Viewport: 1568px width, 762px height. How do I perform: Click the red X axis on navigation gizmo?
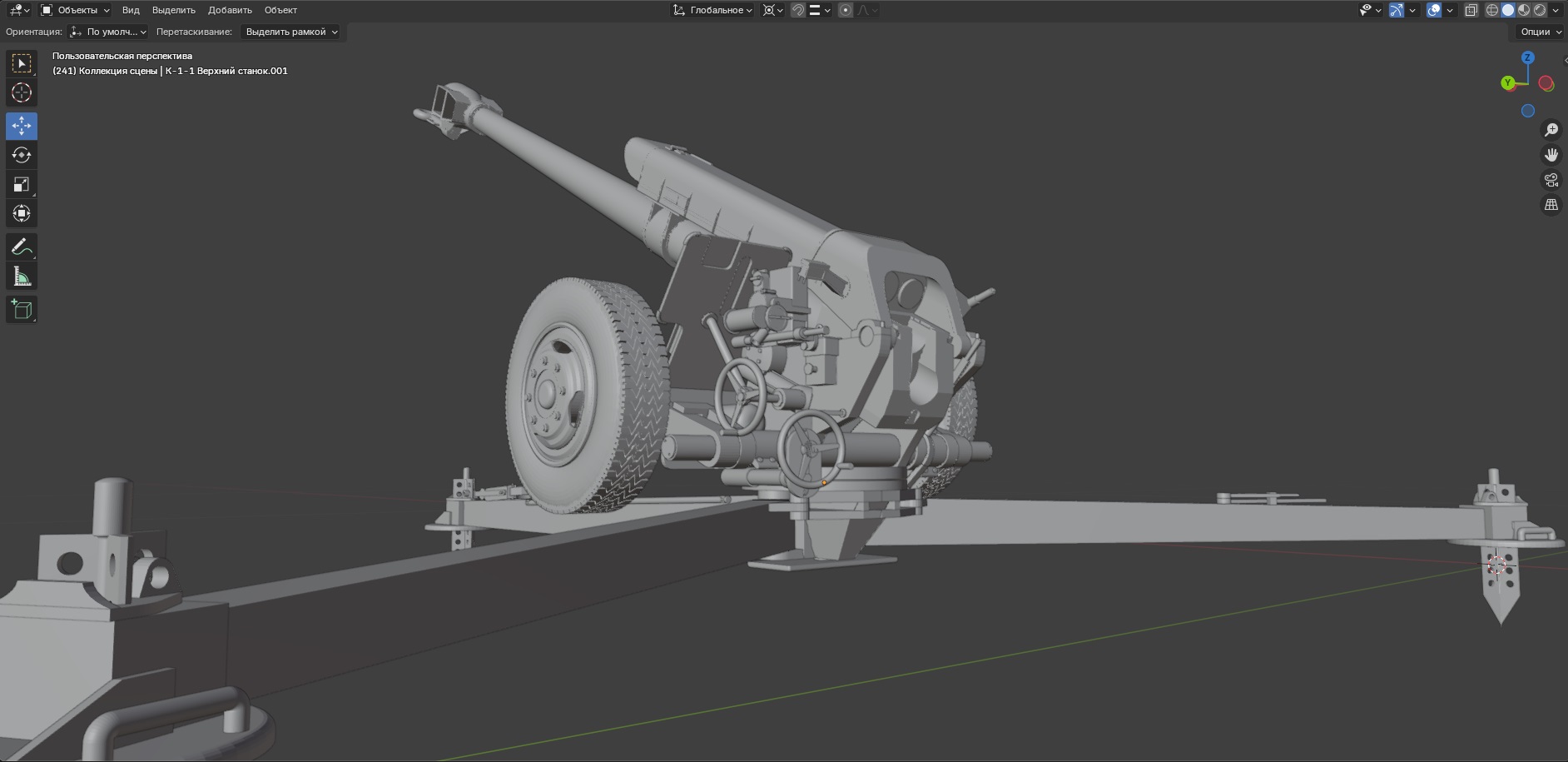tap(1546, 83)
